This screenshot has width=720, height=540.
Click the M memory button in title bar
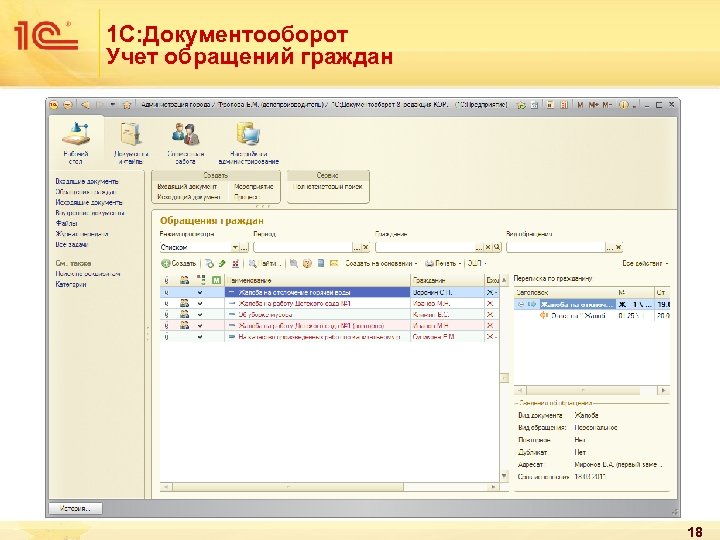click(580, 105)
